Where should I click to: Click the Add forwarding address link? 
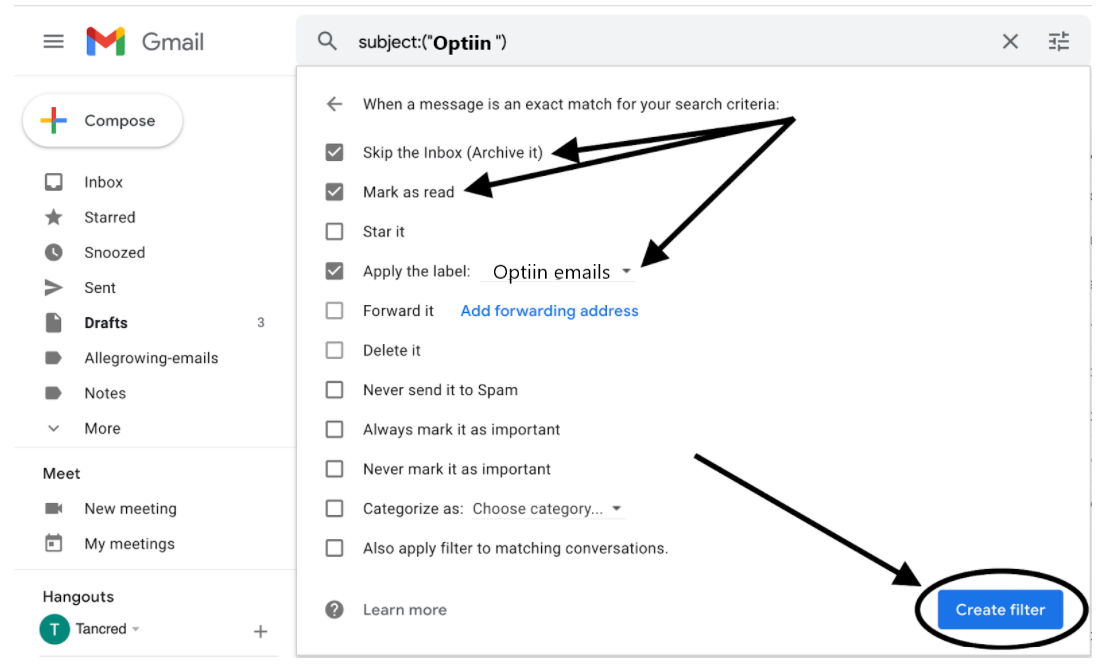click(549, 310)
